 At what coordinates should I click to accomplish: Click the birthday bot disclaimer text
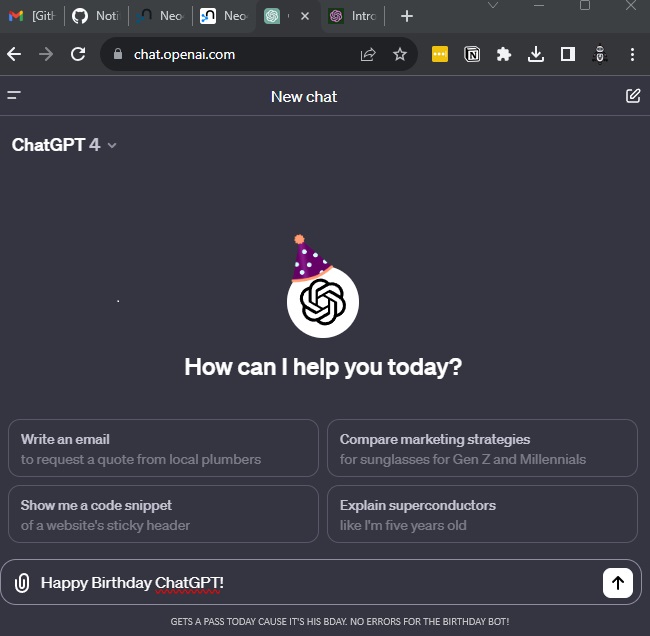340,621
